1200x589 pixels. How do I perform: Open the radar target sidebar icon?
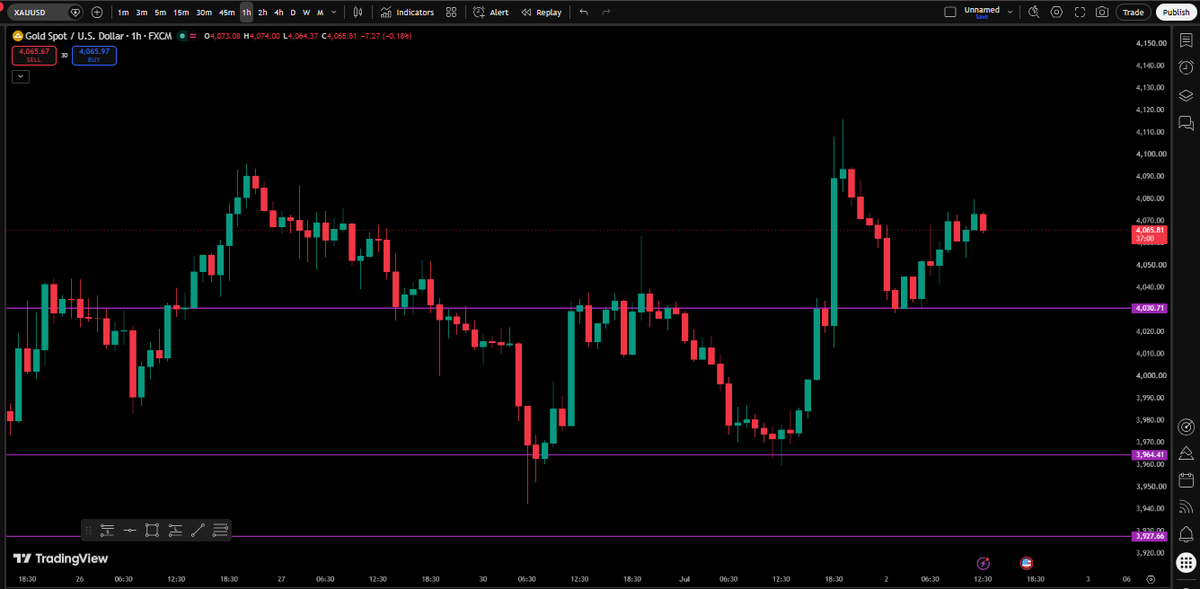1186,426
